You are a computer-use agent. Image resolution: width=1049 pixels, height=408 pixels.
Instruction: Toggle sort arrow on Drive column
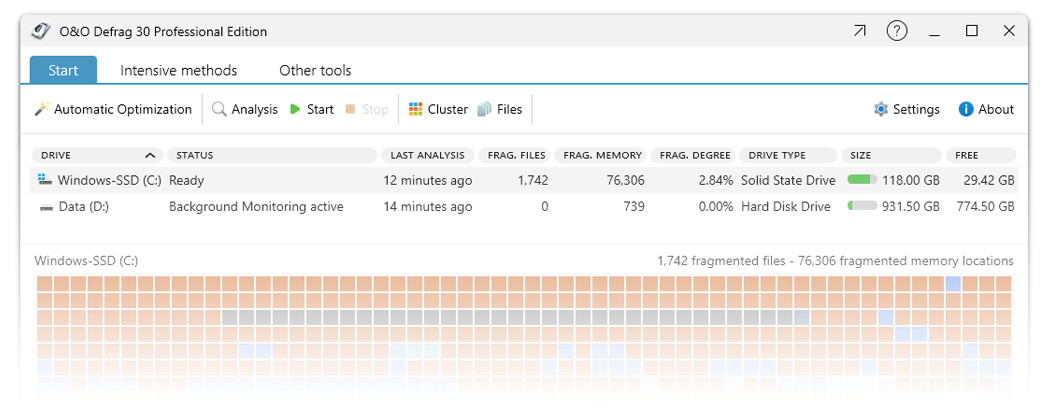tap(150, 156)
